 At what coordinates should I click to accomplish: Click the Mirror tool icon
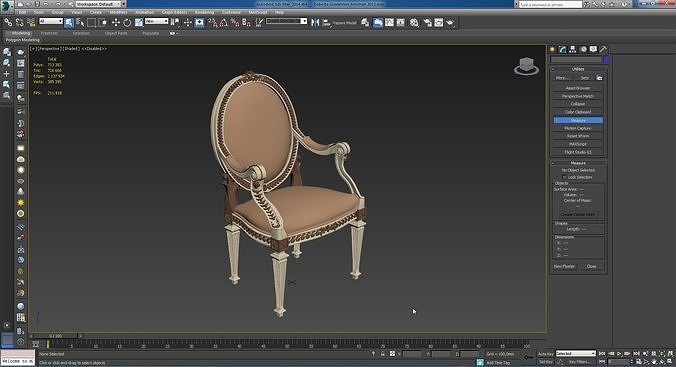[315, 22]
